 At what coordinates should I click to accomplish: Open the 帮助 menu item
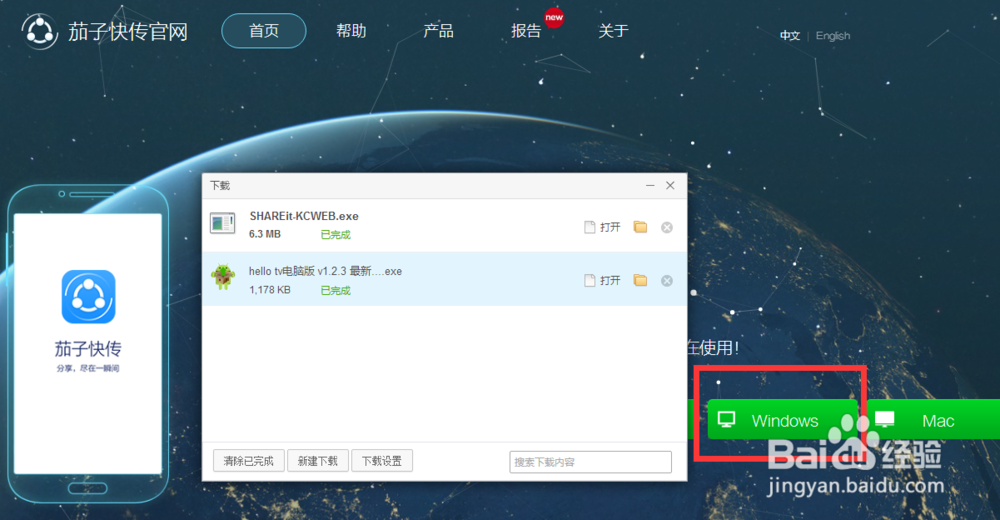click(x=351, y=31)
